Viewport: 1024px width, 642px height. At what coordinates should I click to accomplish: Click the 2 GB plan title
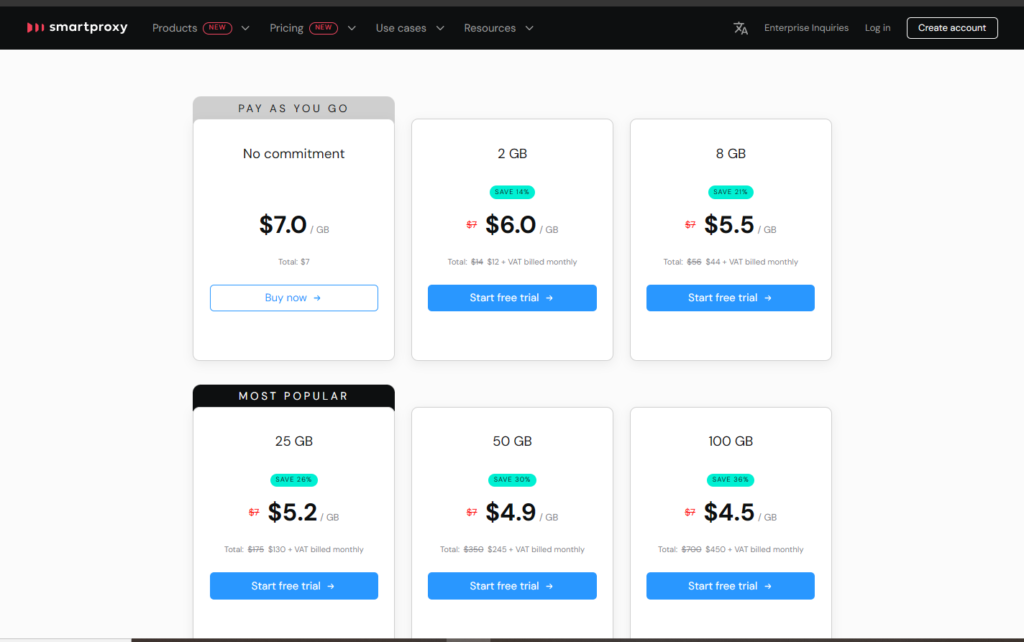click(x=512, y=153)
